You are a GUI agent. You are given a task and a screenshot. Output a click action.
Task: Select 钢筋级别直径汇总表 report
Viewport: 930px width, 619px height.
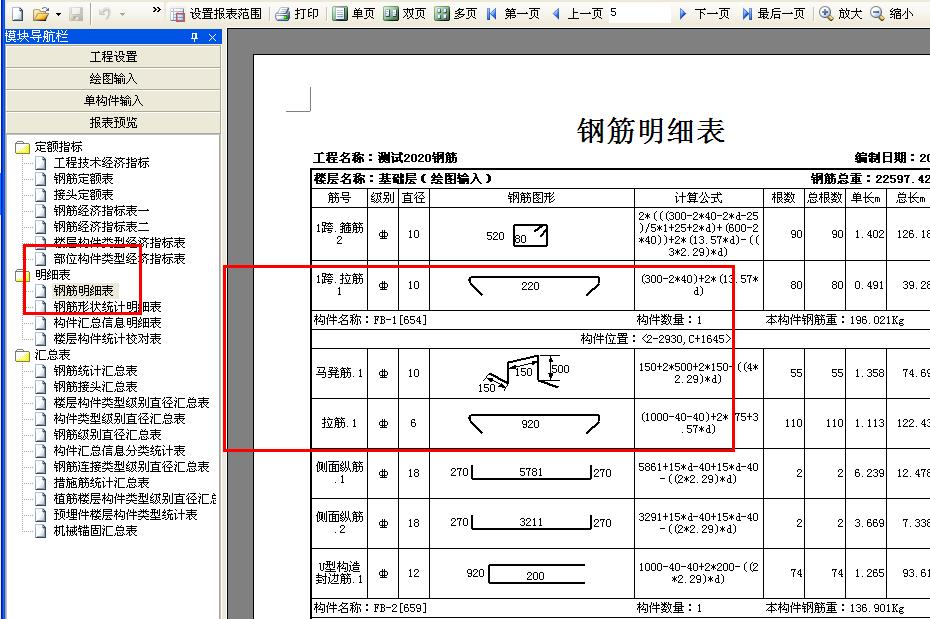coord(107,435)
